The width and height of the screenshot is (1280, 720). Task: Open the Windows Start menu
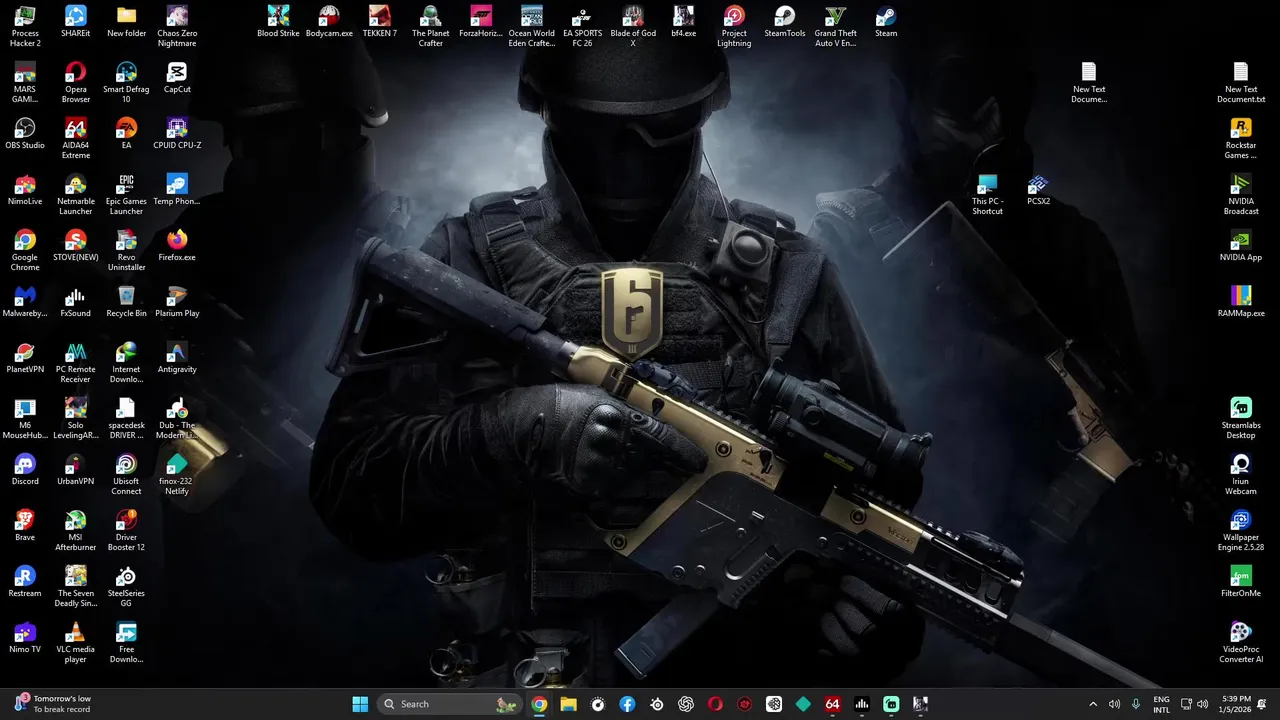[360, 704]
